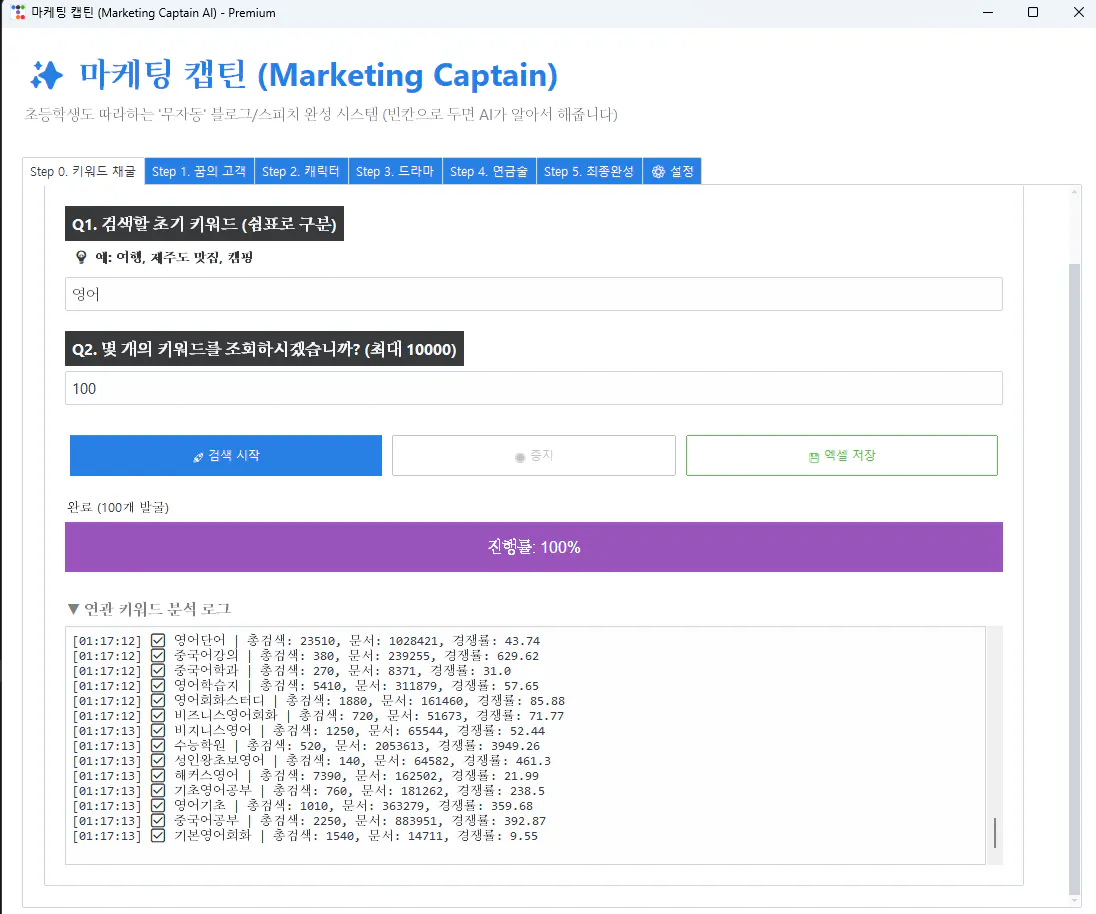Screen dimensions: 1096x914
Task: Toggle the checkbox next to 영어단어 log entry
Action: tap(158, 639)
